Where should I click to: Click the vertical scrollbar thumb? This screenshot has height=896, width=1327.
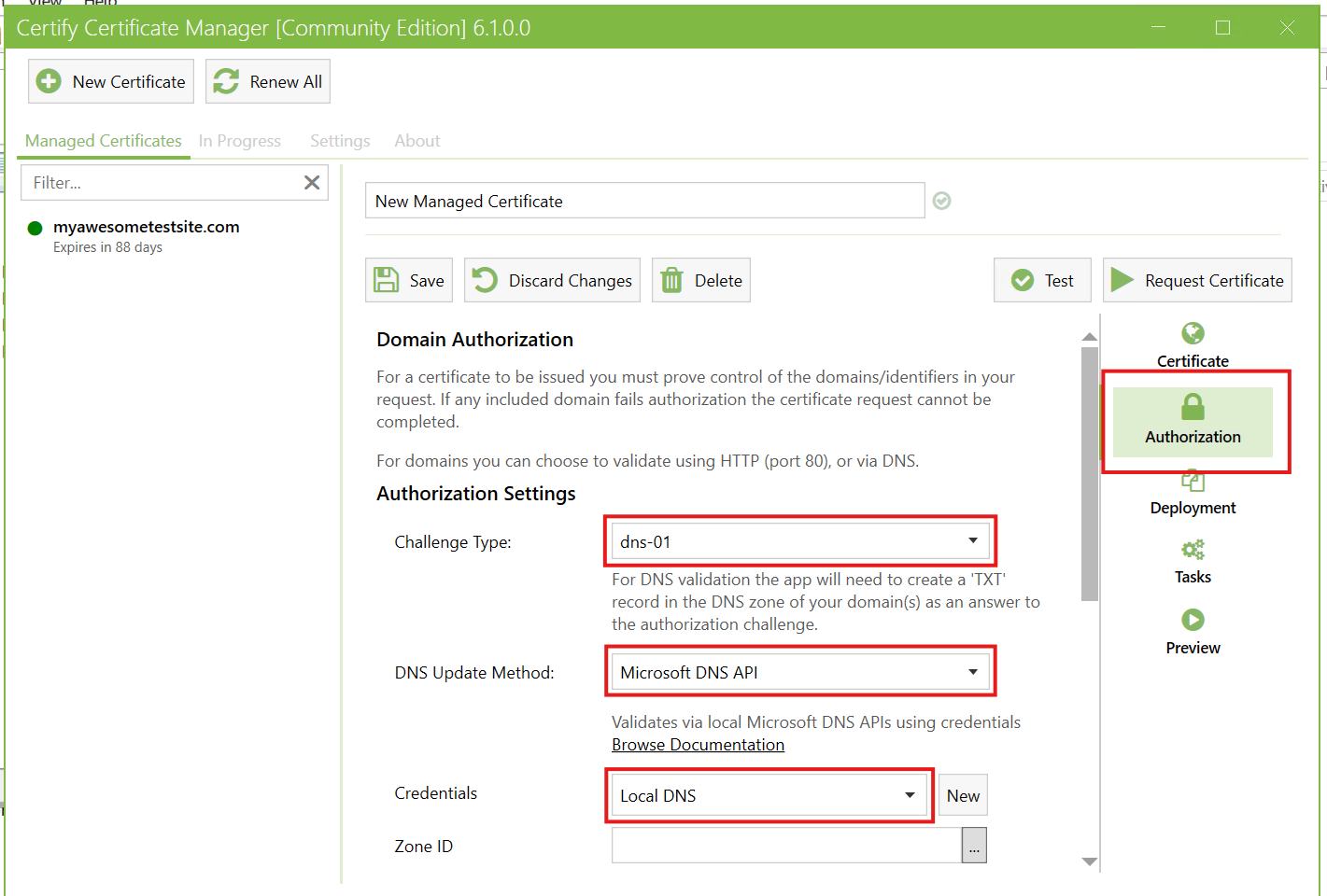[1089, 474]
